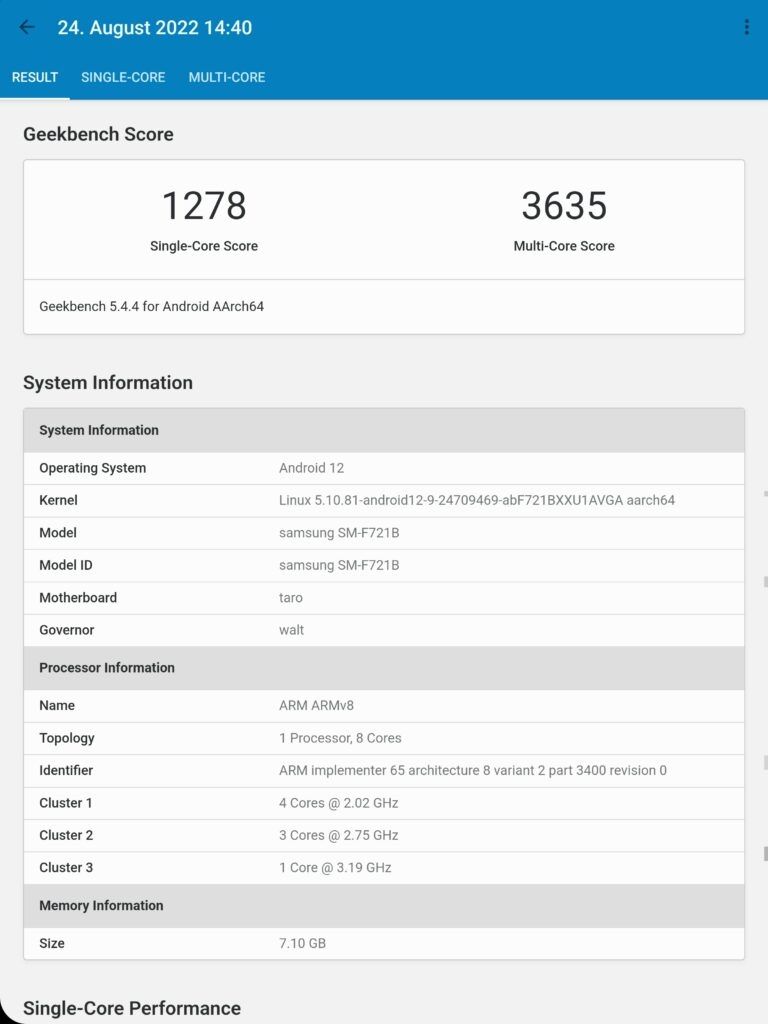Switch to the SINGLE-CORE tab
Screen dimensions: 768x1024
pos(123,77)
